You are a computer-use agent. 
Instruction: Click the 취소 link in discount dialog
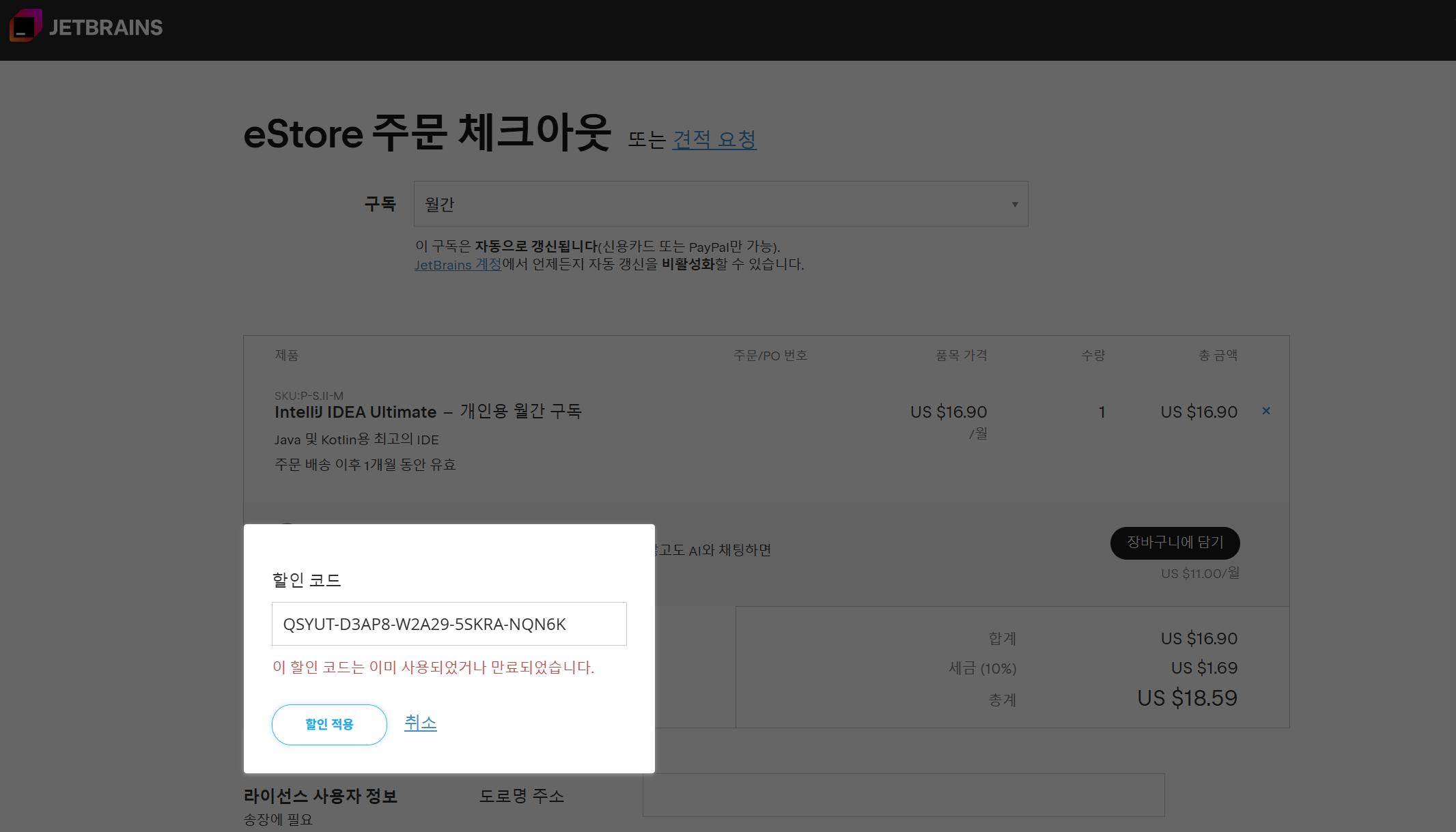coord(420,723)
